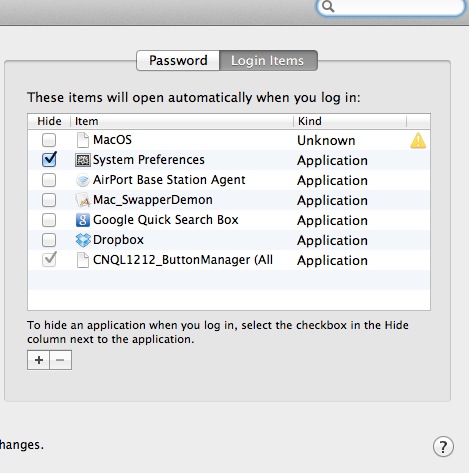Check Hide box for MacOS item

[x=49, y=140]
